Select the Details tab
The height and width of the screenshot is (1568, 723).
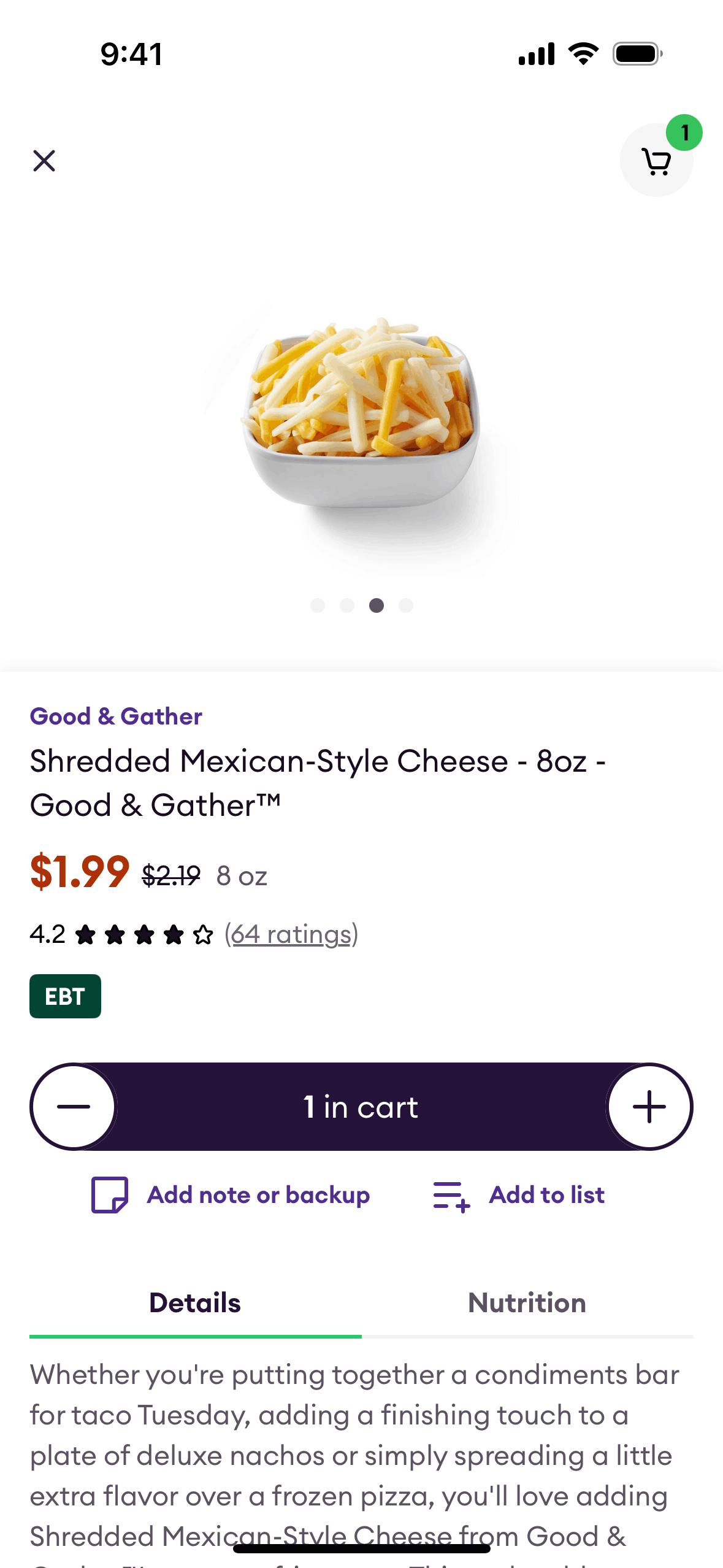[195, 1303]
